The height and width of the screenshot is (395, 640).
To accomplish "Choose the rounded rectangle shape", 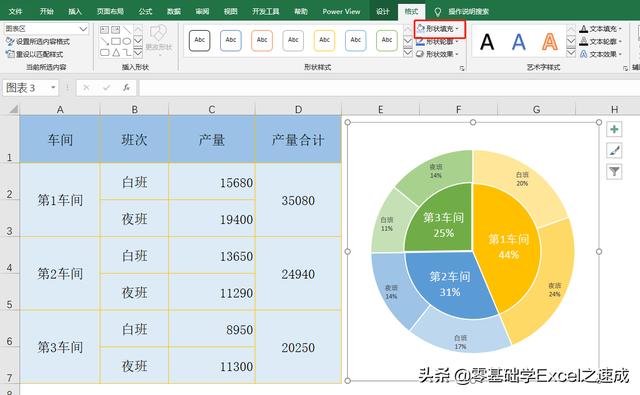I will point(104,53).
